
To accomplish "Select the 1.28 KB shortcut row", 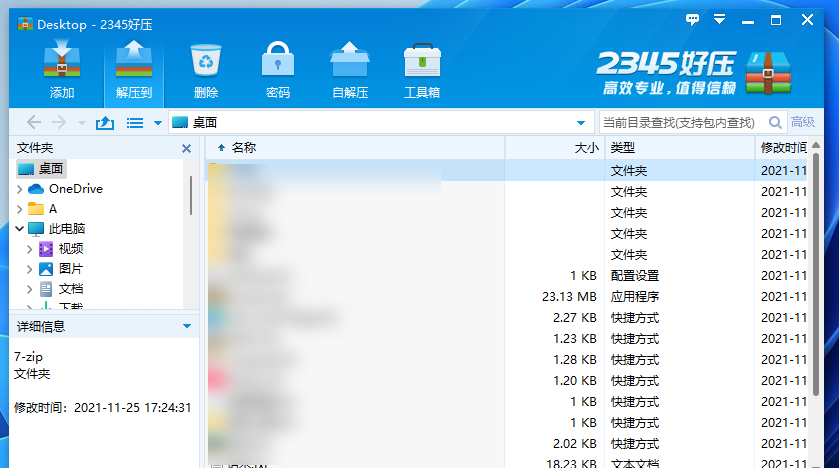I will click(x=507, y=359).
